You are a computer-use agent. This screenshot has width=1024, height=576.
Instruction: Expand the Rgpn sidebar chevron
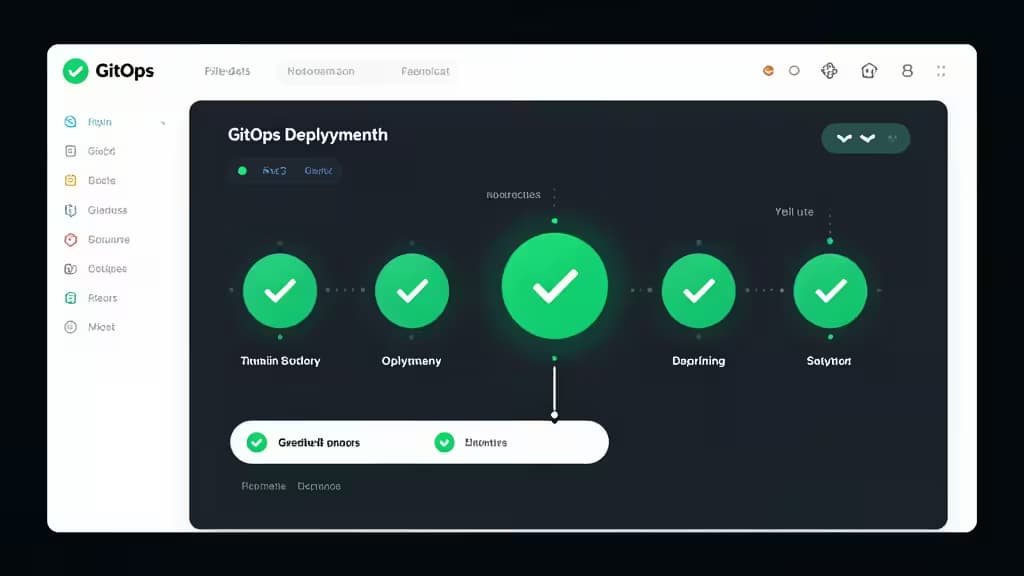(x=163, y=122)
